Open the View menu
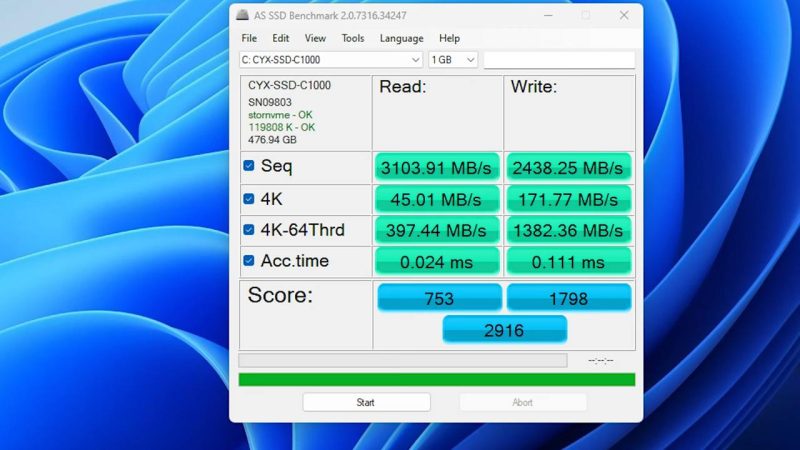This screenshot has height=450, width=800. [315, 38]
